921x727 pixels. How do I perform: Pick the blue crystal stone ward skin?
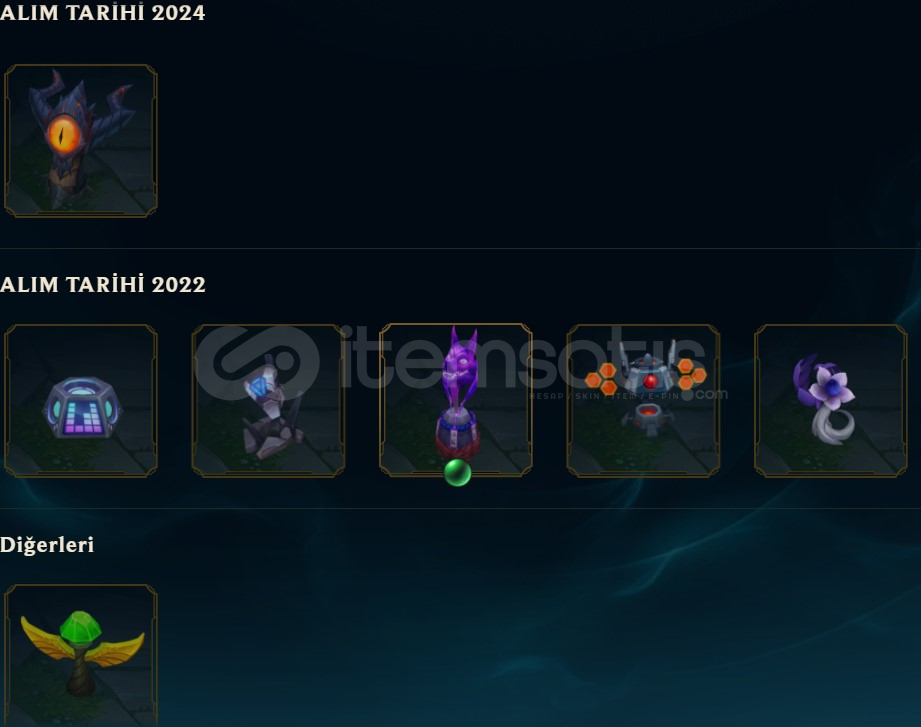tap(268, 400)
